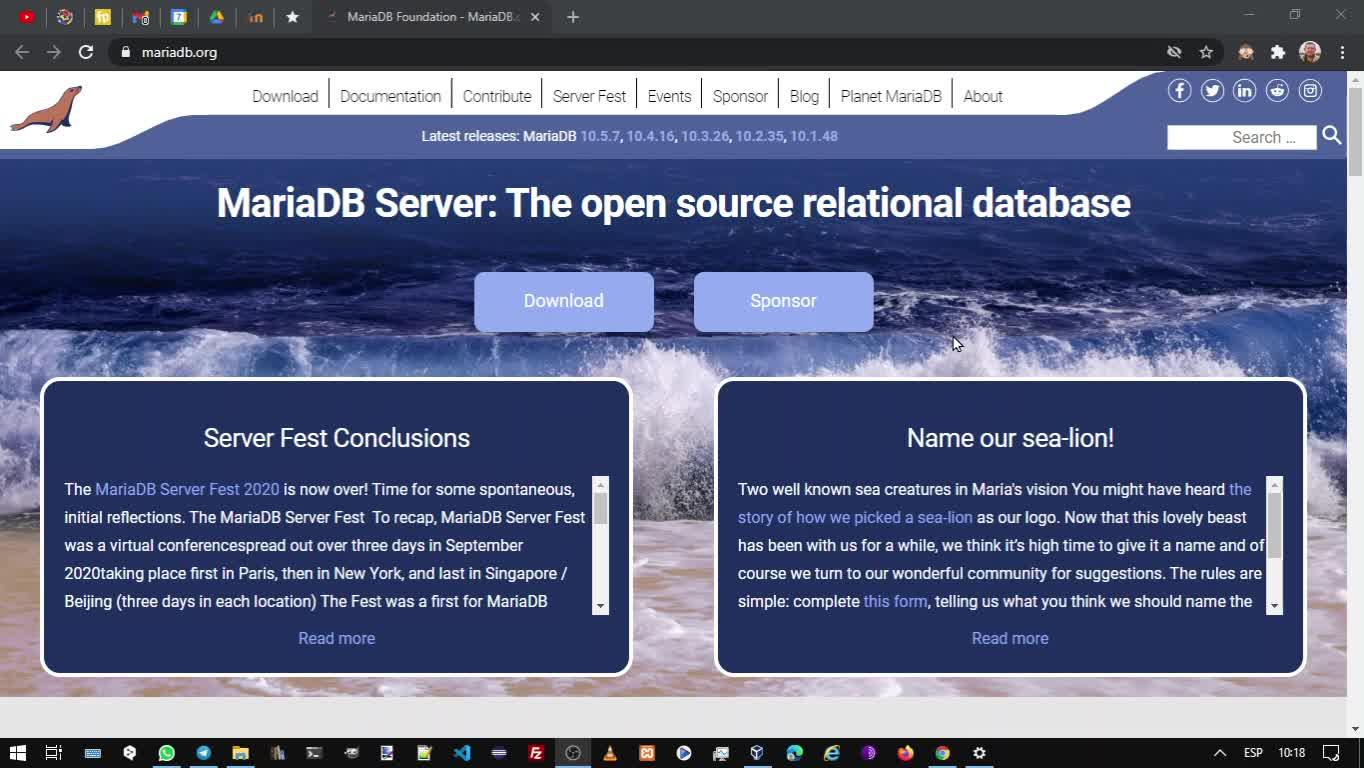
Task: Show hidden system tray icons
Action: (1219, 753)
